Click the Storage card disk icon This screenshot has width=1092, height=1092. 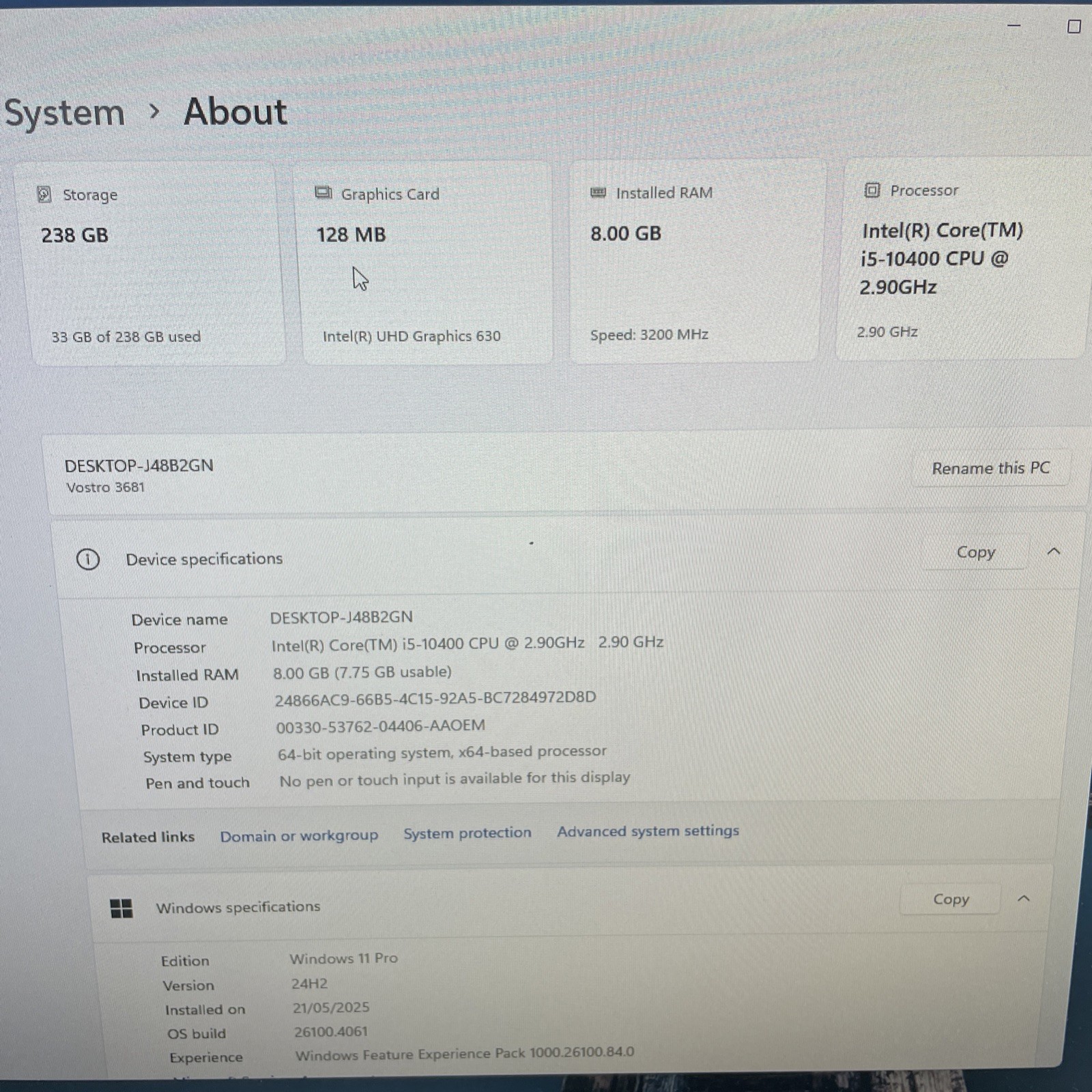[44, 195]
